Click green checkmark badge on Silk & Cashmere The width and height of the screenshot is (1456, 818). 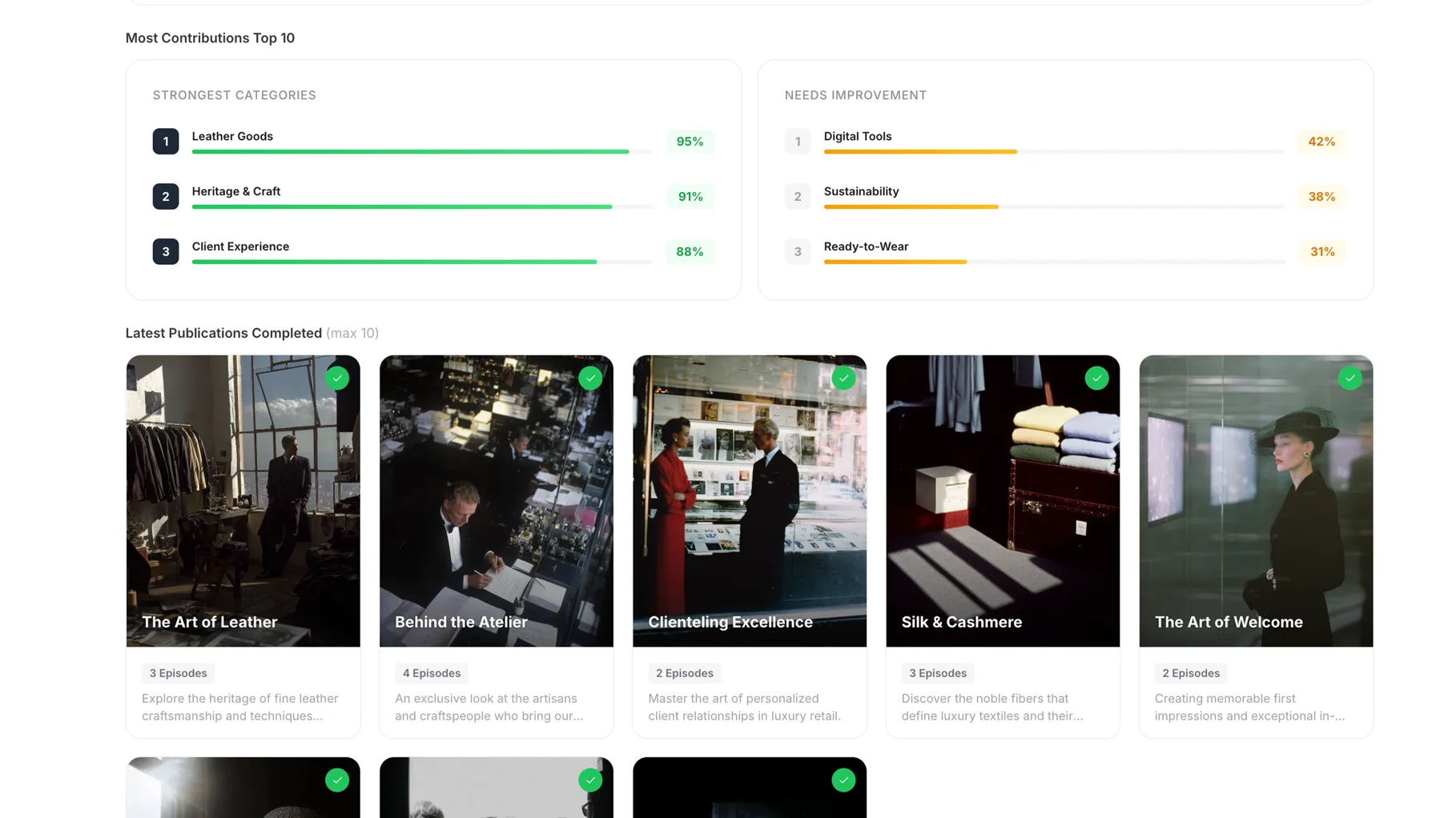[x=1096, y=378]
